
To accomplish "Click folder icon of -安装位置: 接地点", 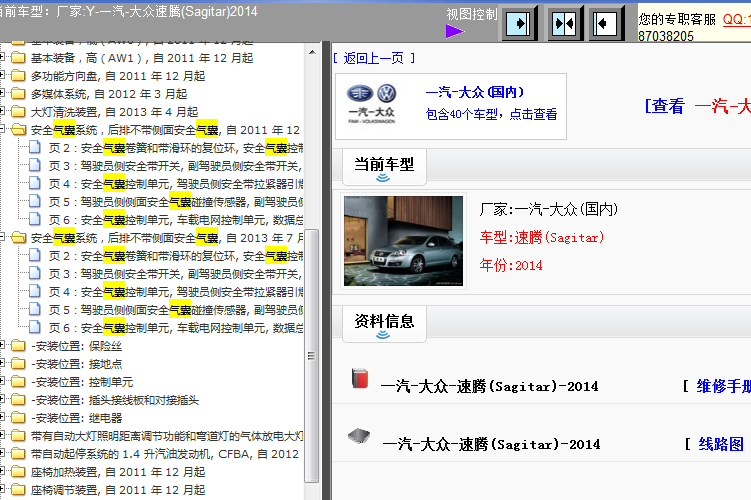I will pos(18,364).
